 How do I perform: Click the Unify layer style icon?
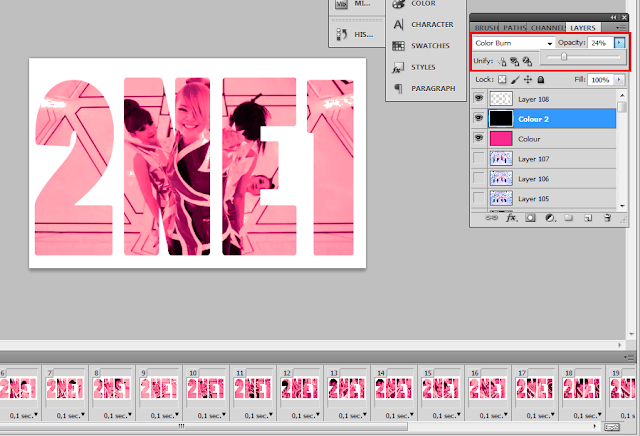click(527, 62)
